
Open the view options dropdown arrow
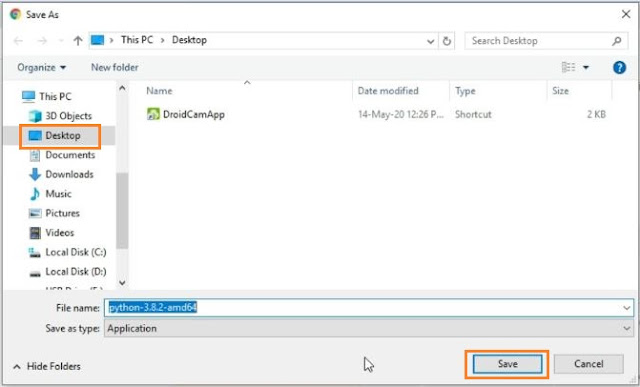(586, 67)
